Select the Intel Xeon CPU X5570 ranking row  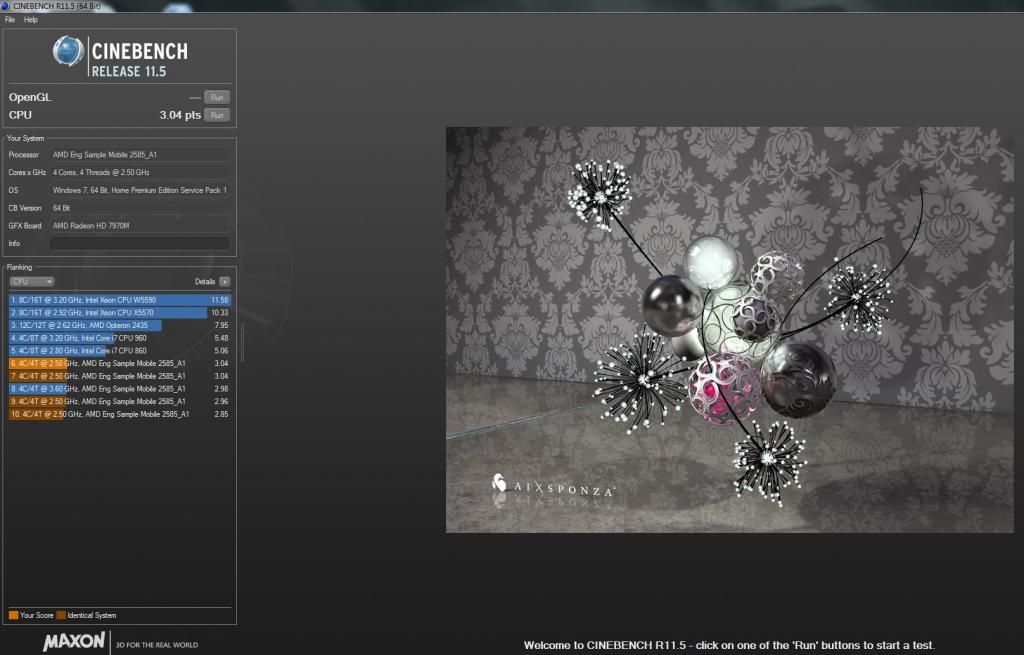click(x=120, y=313)
